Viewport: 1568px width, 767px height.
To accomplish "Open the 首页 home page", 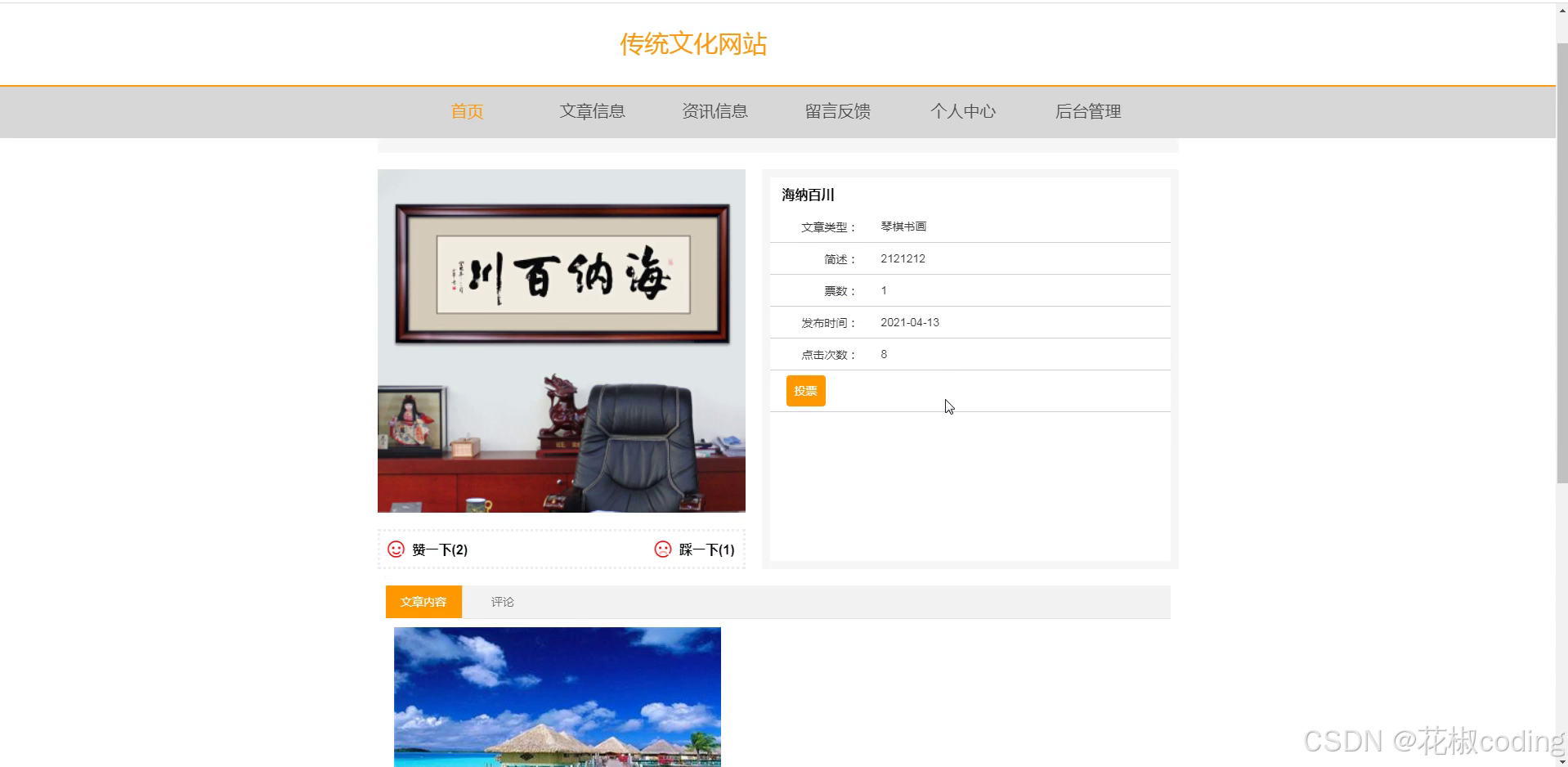I will point(466,111).
